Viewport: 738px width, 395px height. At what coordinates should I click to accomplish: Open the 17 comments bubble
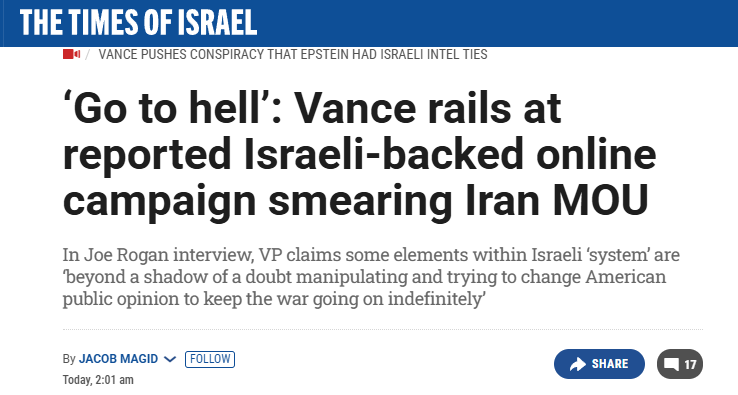[x=680, y=364]
